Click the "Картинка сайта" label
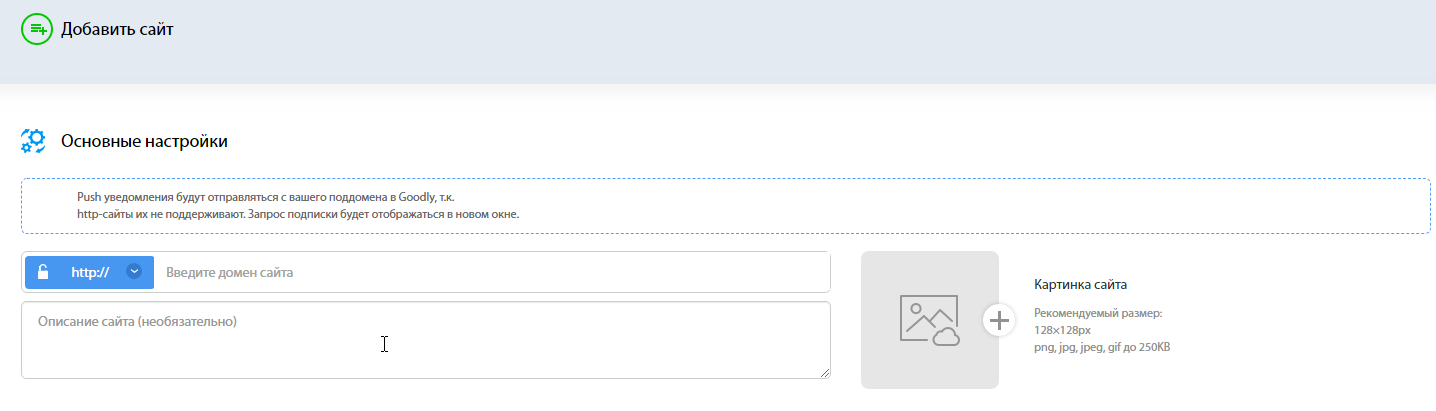 [1081, 285]
